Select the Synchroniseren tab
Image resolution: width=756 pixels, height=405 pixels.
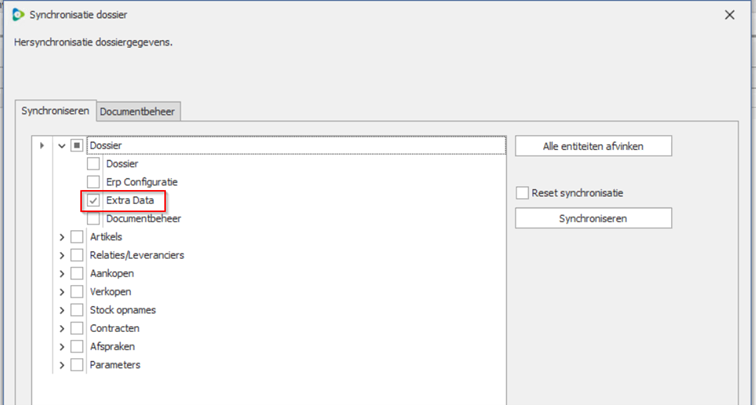(x=55, y=111)
